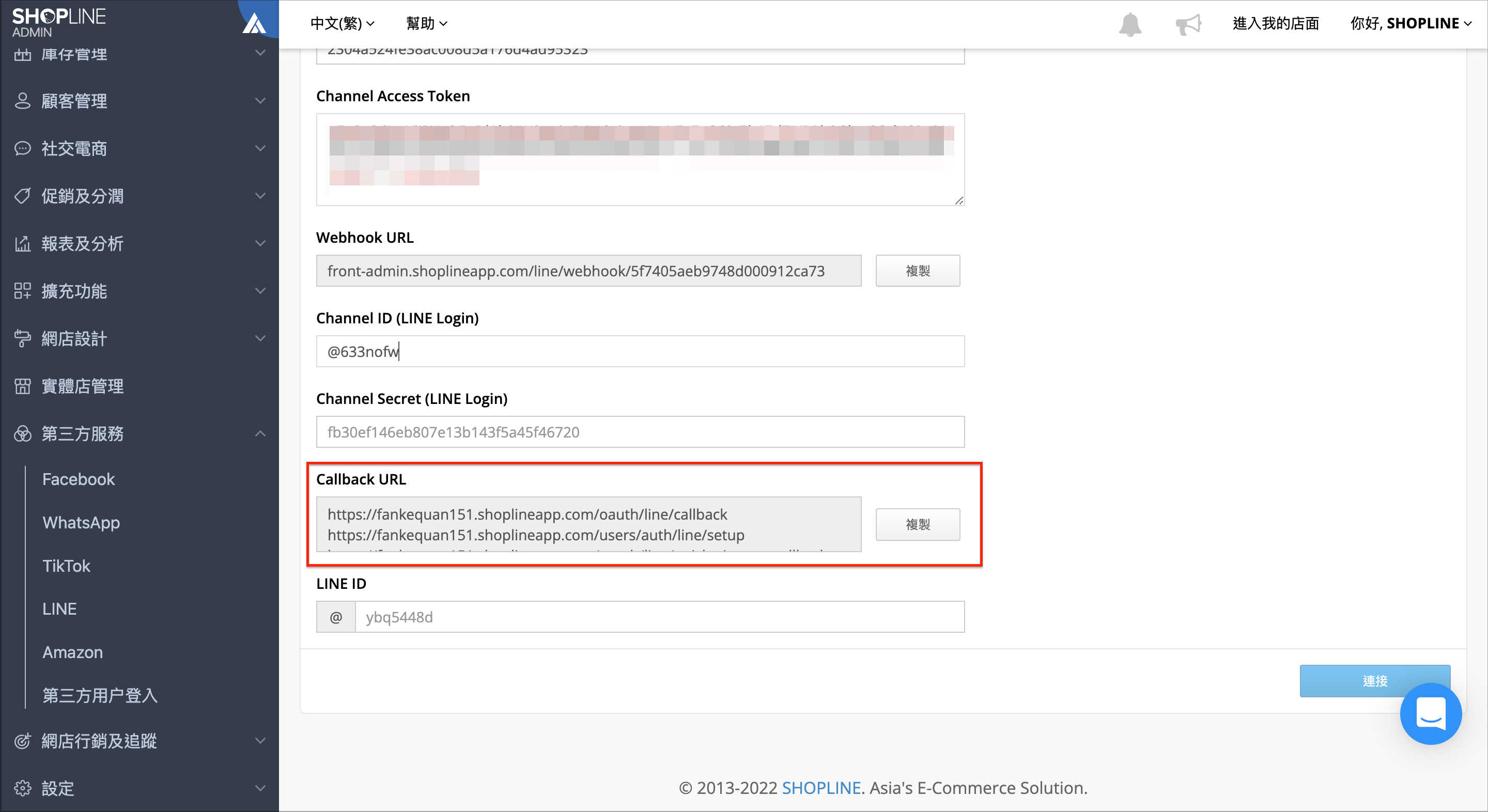Click the sidebar collapse arrow badge

pos(257,20)
